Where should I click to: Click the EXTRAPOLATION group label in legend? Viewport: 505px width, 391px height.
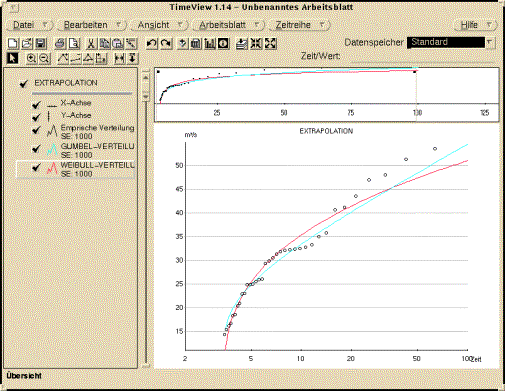coord(66,83)
